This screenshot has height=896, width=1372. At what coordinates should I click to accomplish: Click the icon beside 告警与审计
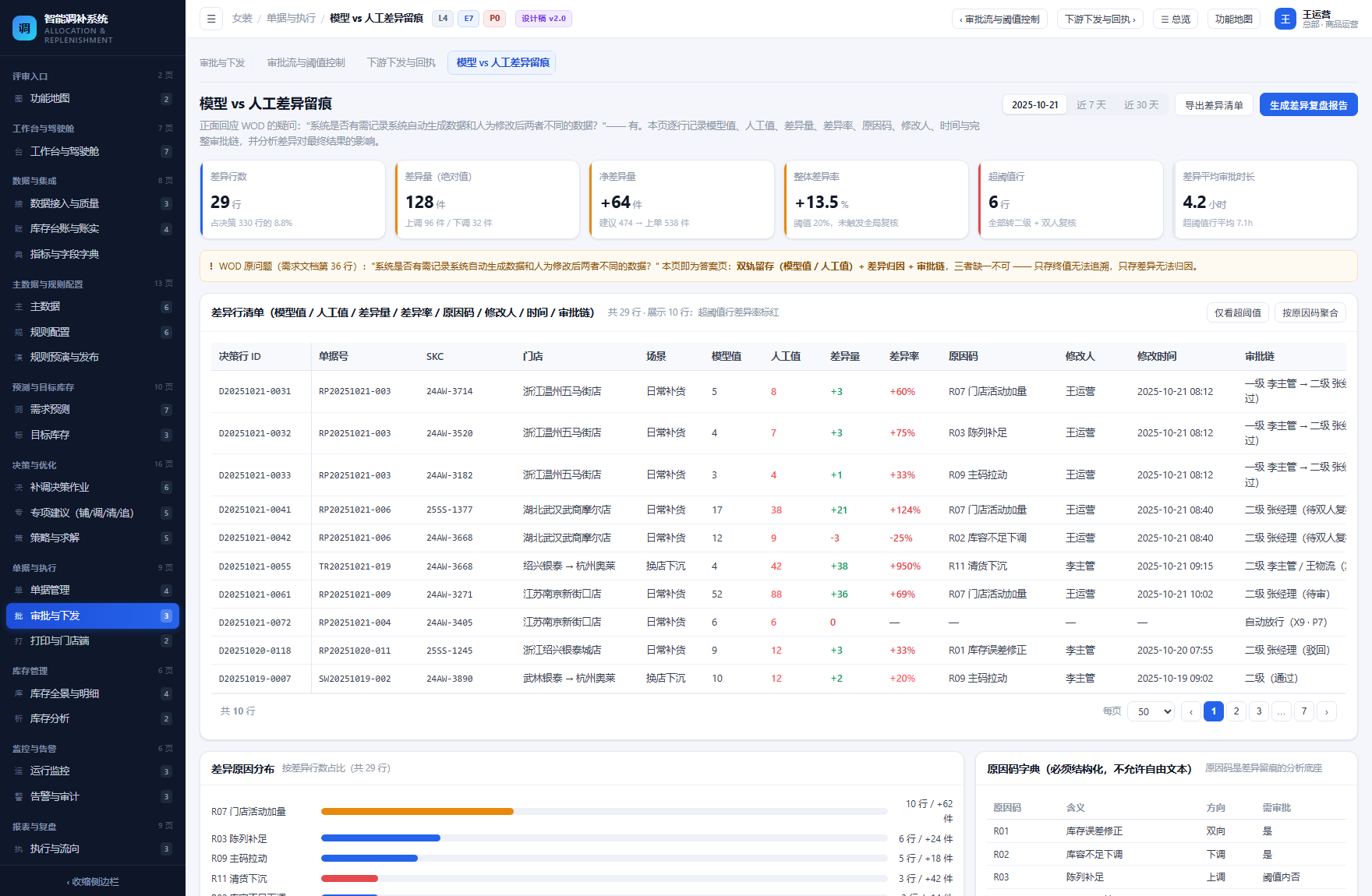(x=19, y=797)
